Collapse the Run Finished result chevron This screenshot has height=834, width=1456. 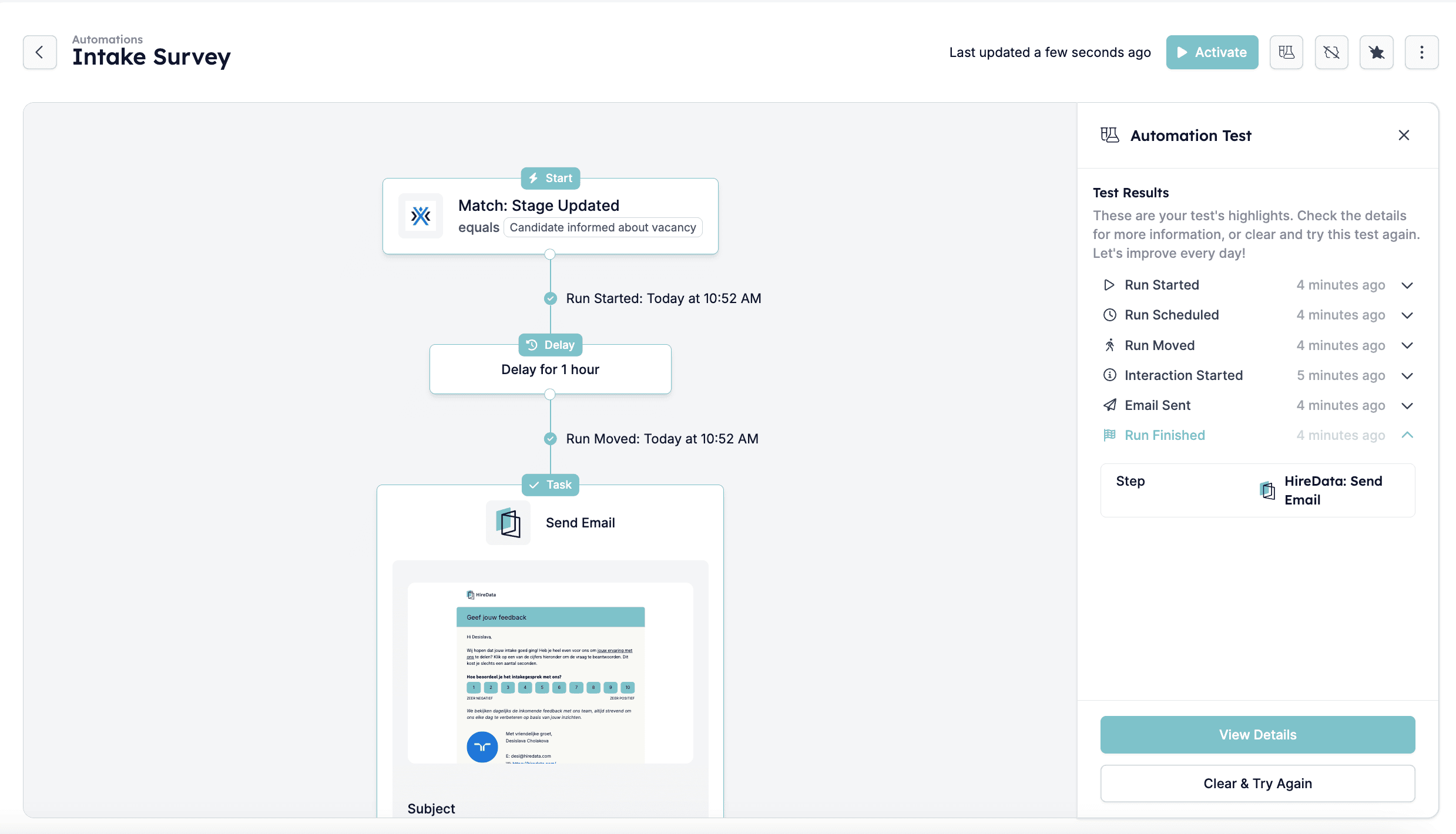(x=1407, y=435)
